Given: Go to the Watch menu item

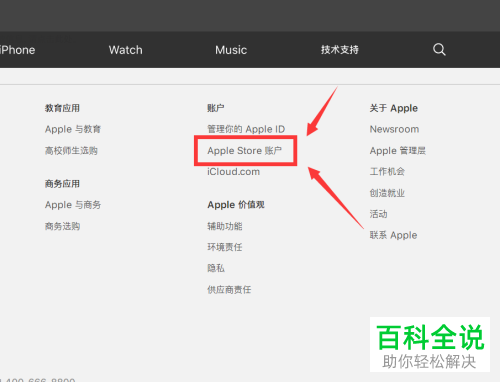Looking at the screenshot, I should (x=125, y=50).
